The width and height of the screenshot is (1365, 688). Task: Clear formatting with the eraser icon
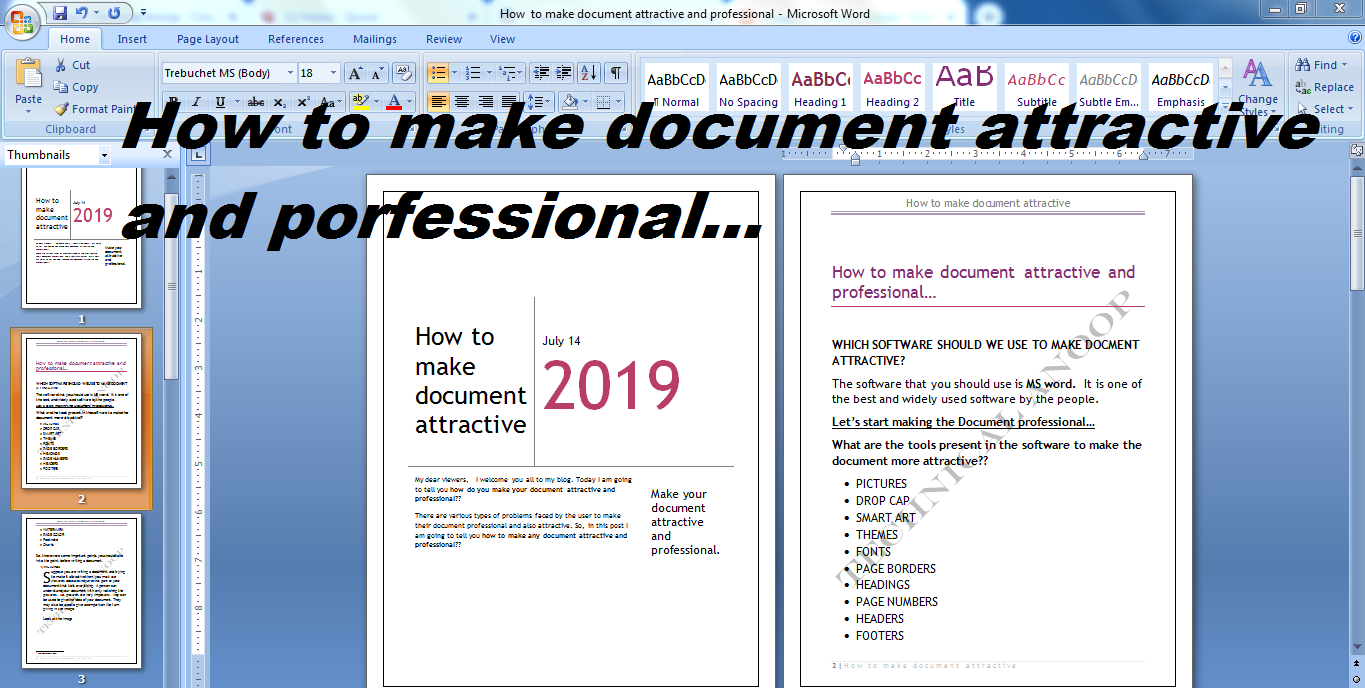click(405, 73)
